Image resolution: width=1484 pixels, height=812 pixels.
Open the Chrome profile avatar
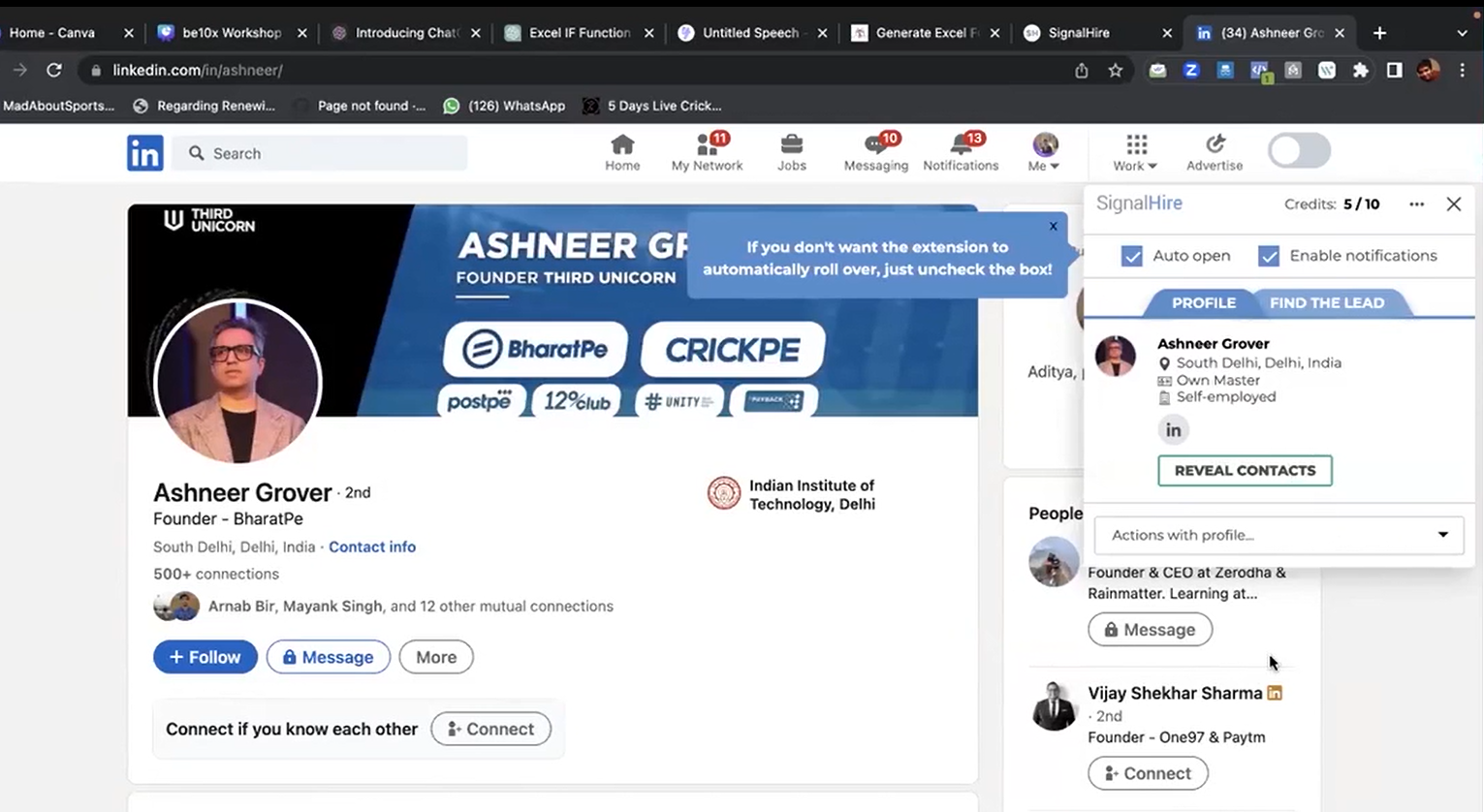click(1428, 71)
